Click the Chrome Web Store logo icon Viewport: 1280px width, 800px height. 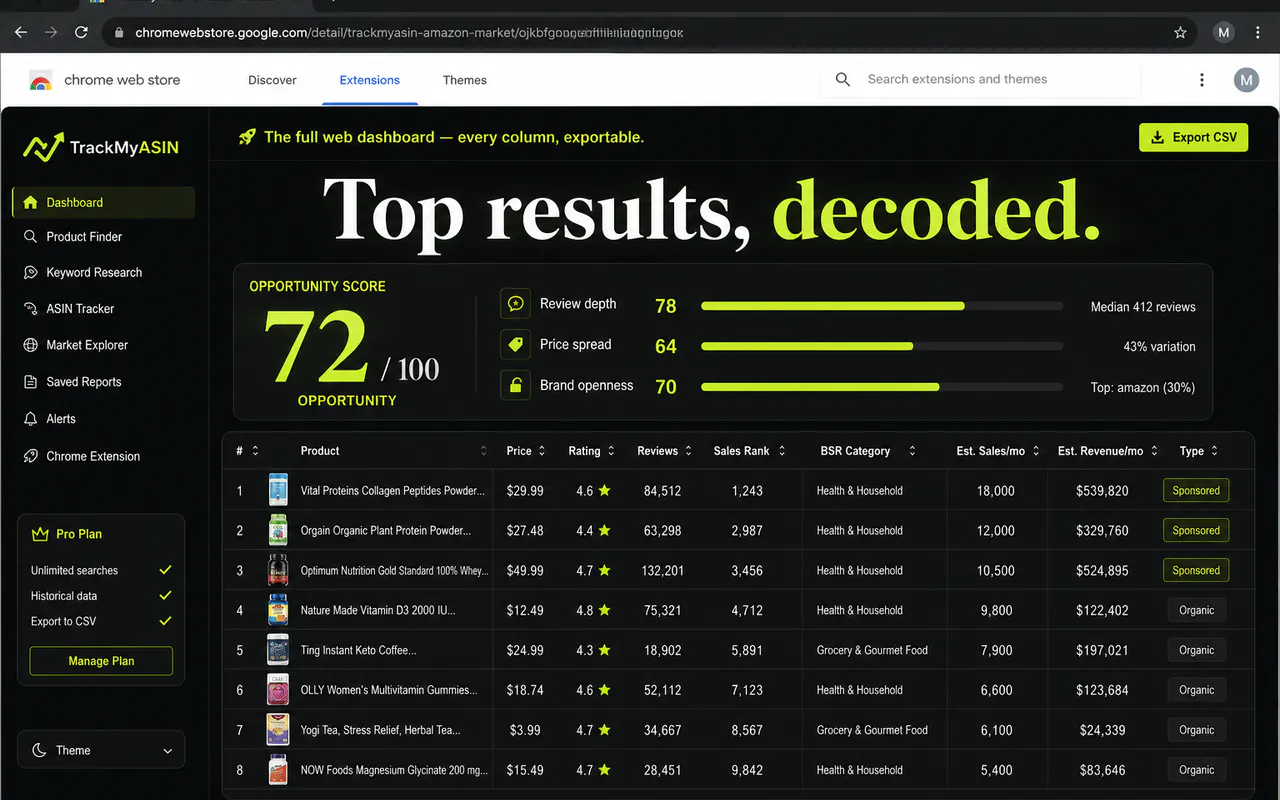point(41,80)
